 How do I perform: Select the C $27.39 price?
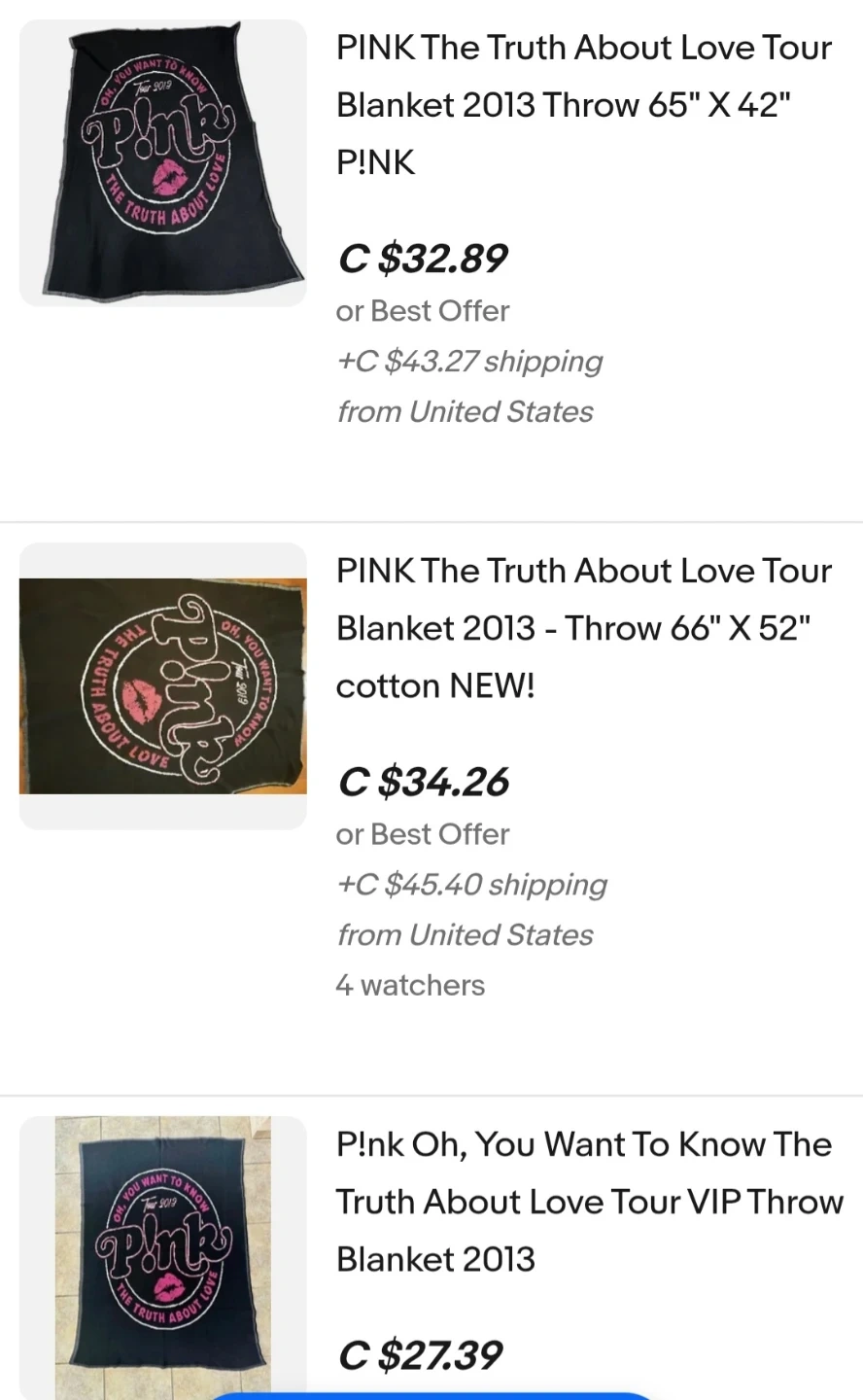(420, 1355)
